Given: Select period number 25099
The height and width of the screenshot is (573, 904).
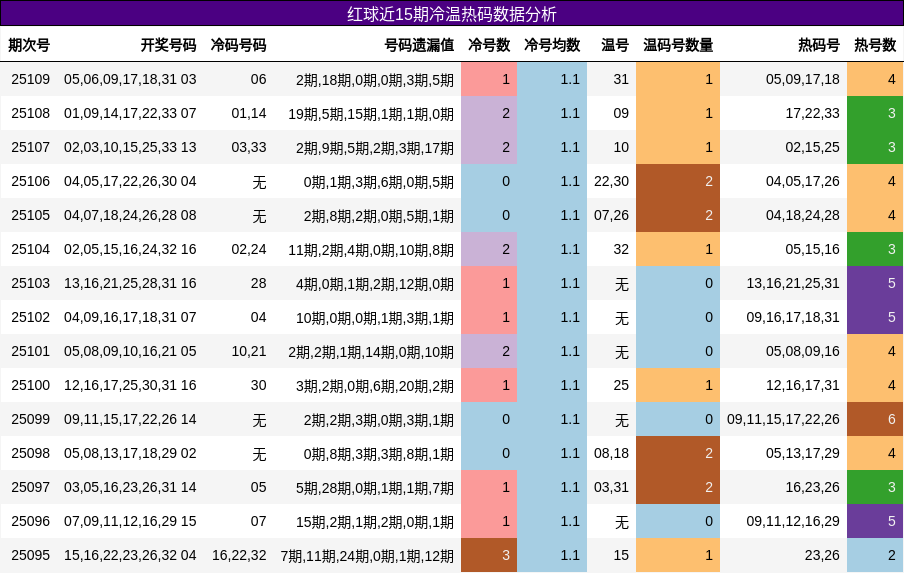Looking at the screenshot, I should [x=31, y=419].
